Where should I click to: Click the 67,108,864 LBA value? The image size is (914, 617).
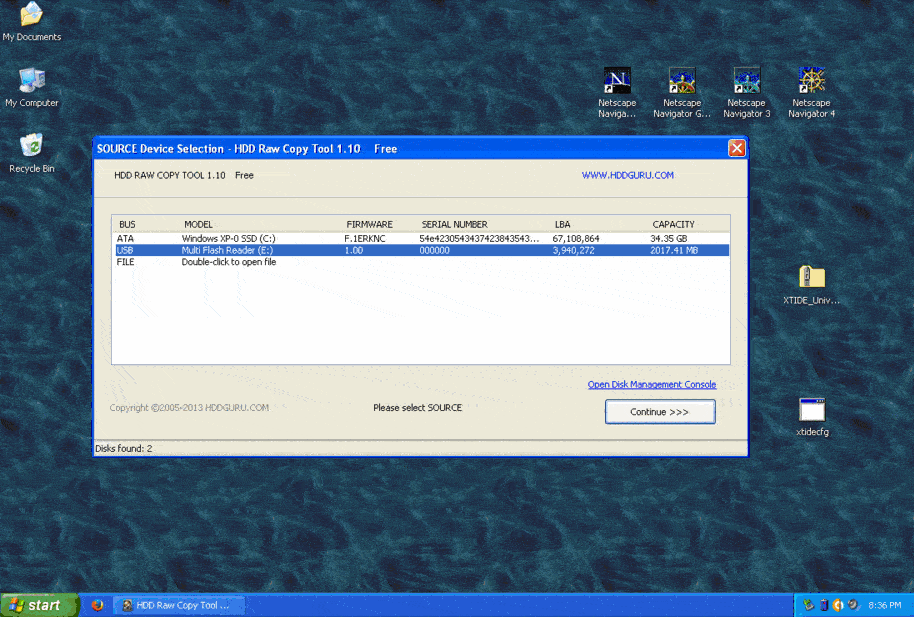coord(576,239)
